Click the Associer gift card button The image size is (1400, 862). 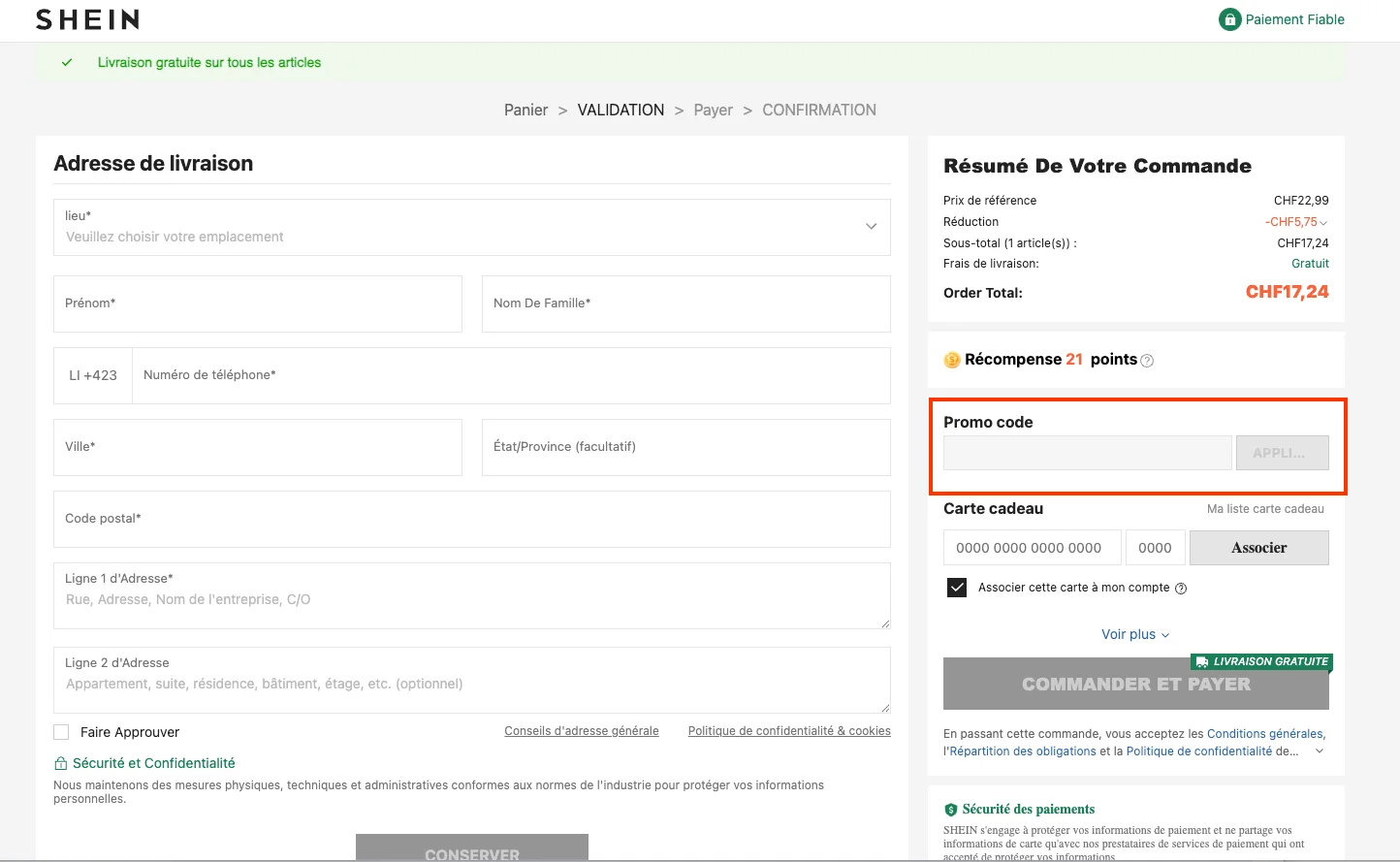click(1258, 547)
